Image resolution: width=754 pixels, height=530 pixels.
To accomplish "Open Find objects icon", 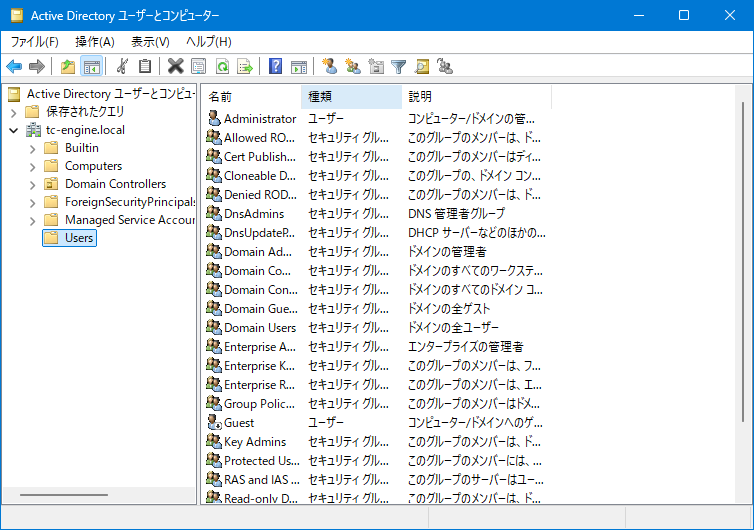I will pyautogui.click(x=422, y=66).
